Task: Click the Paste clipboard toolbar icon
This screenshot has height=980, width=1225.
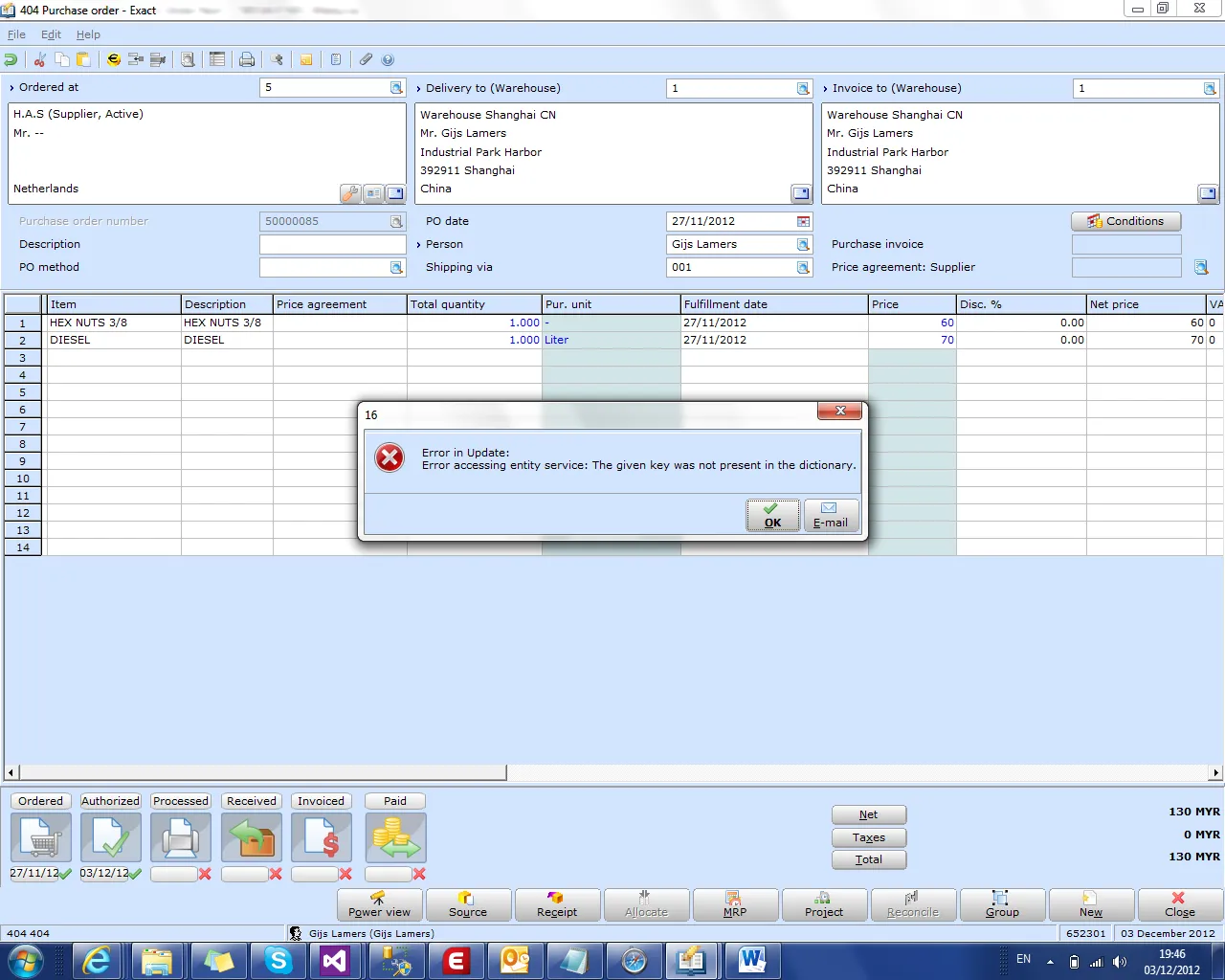Action: (x=83, y=59)
